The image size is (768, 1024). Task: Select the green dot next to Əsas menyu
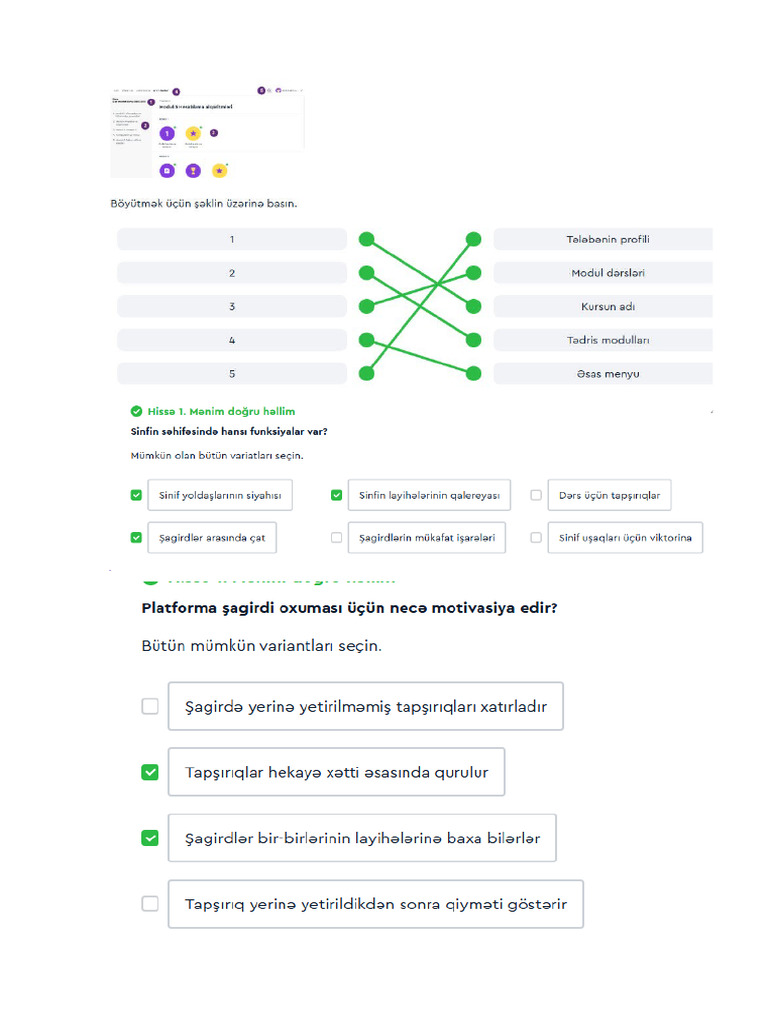[473, 374]
